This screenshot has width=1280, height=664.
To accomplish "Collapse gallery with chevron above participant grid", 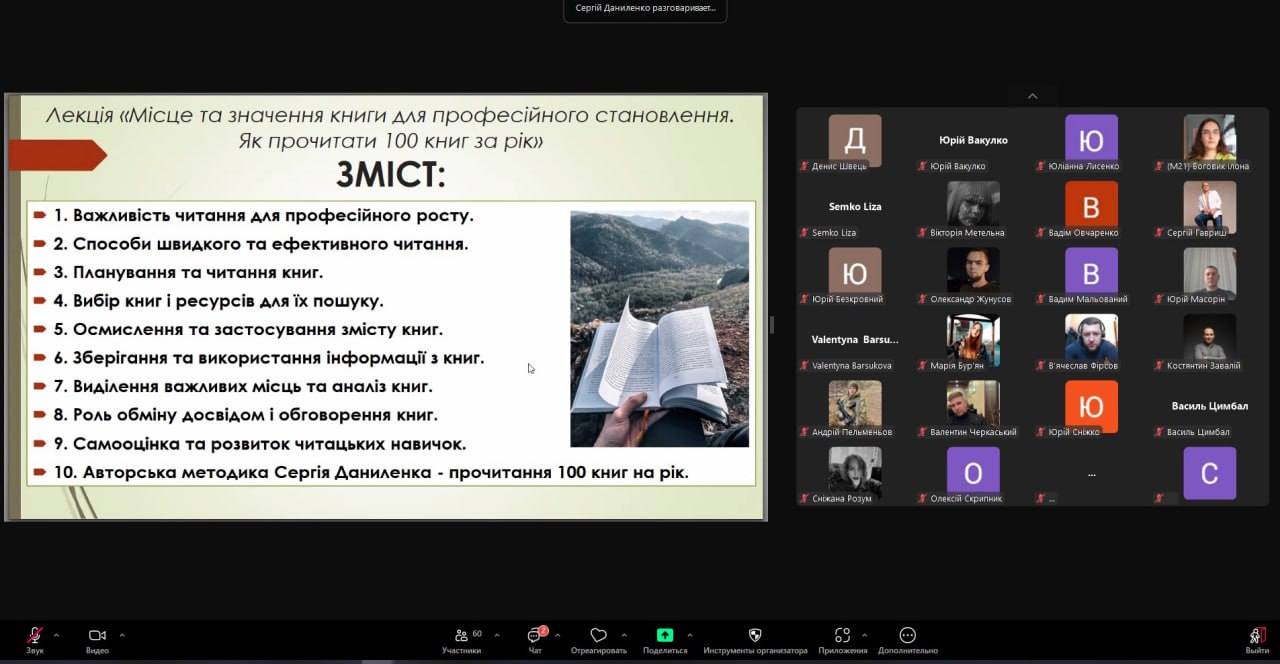I will (1032, 96).
